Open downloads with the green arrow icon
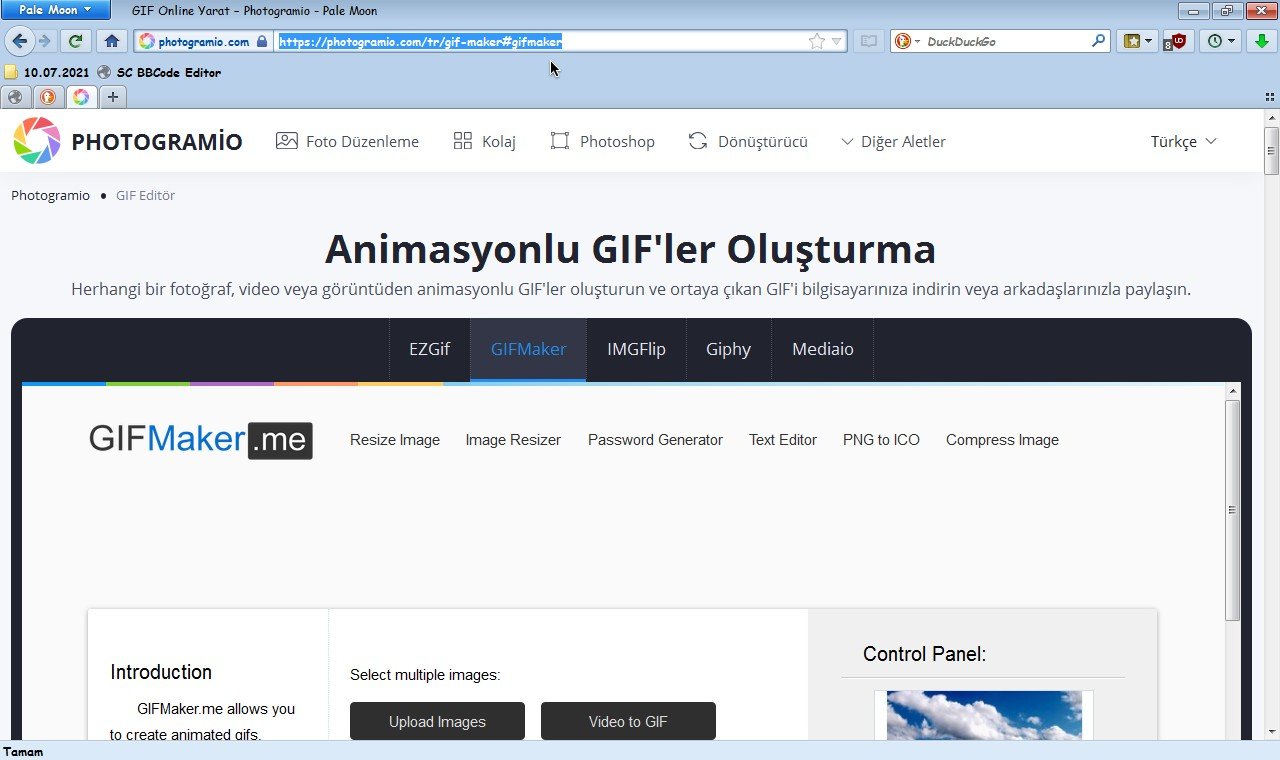1280x760 pixels. click(1262, 41)
